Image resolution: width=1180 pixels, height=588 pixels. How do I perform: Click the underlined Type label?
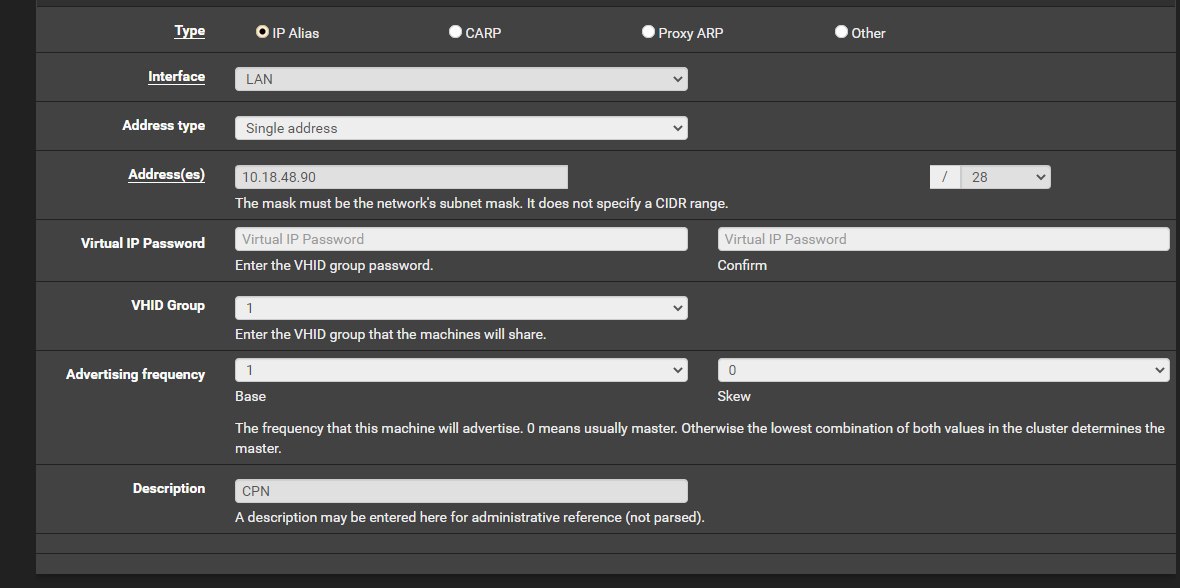[x=190, y=31]
